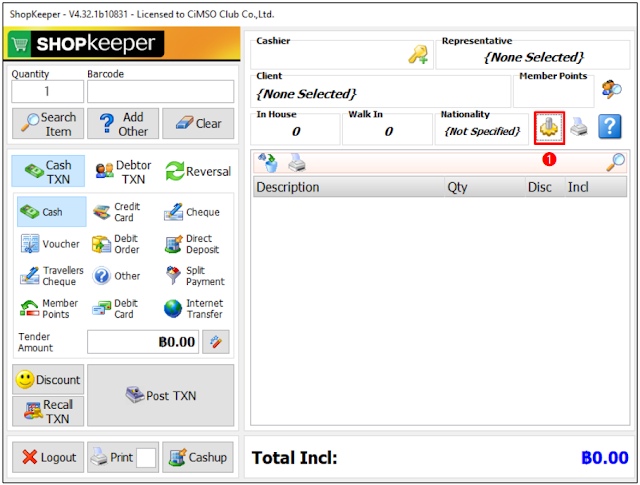Click the cashier login key icon
The image size is (640, 485).
(418, 55)
